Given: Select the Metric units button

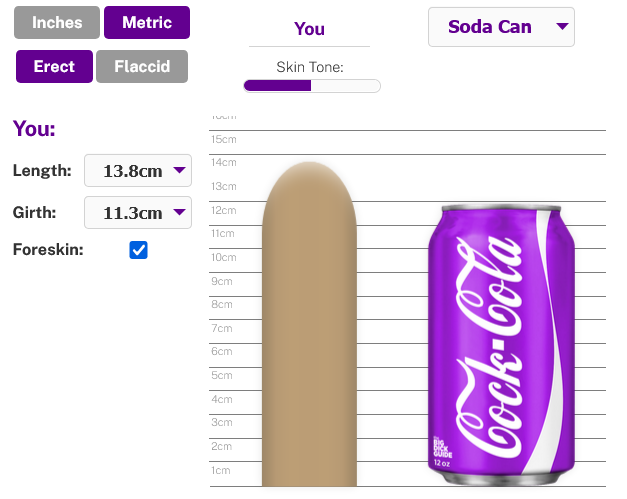Looking at the screenshot, I should click(x=147, y=22).
